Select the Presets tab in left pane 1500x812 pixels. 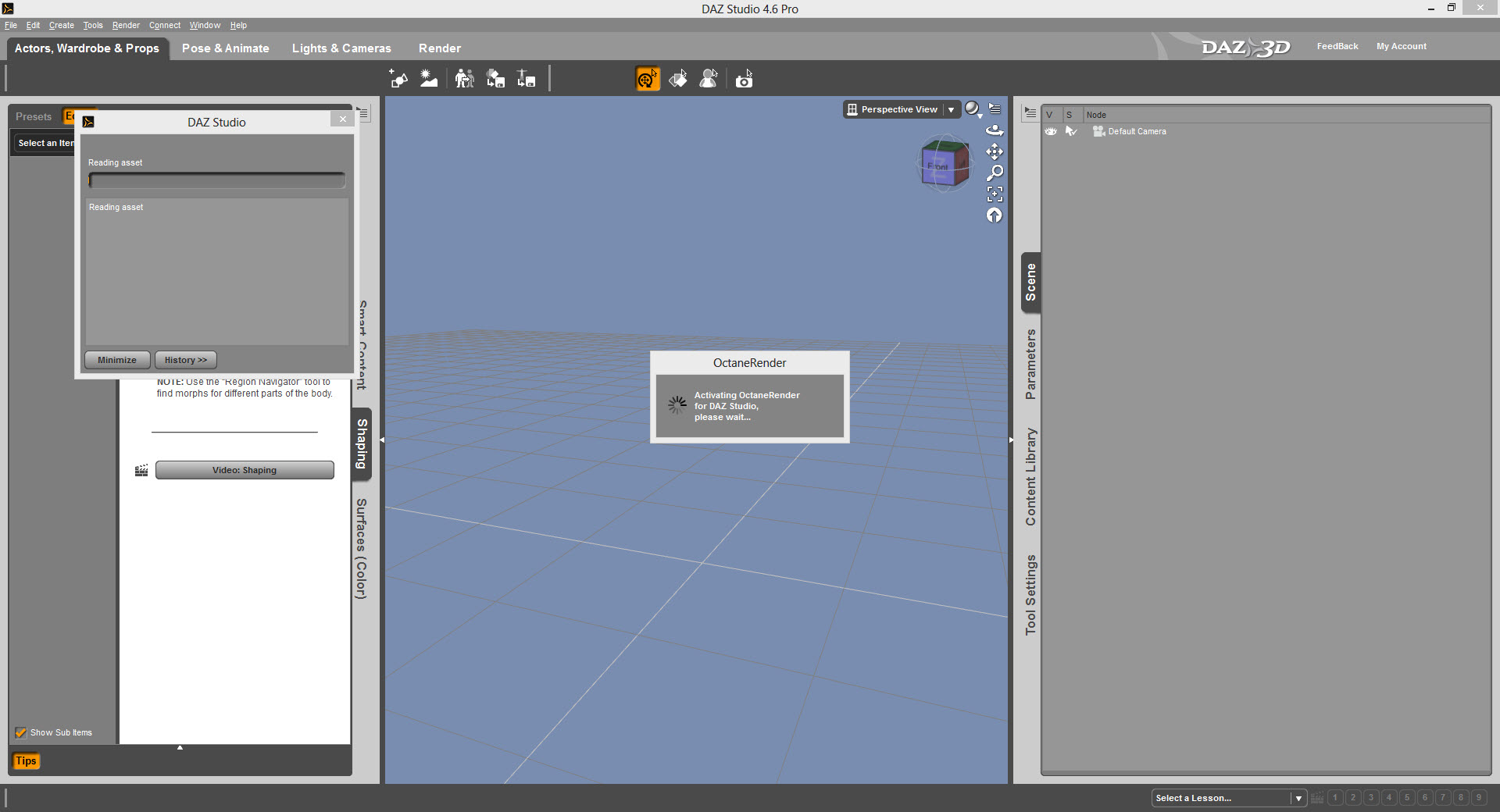[x=34, y=116]
